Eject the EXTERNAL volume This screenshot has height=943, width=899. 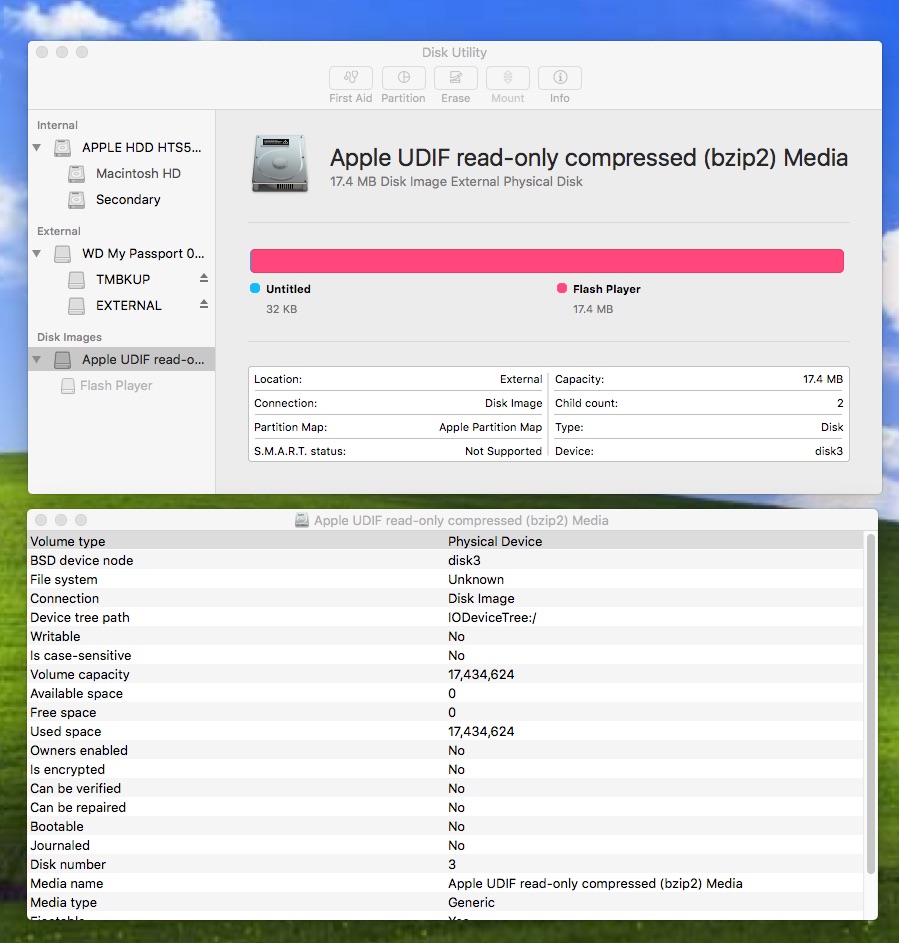coord(204,304)
